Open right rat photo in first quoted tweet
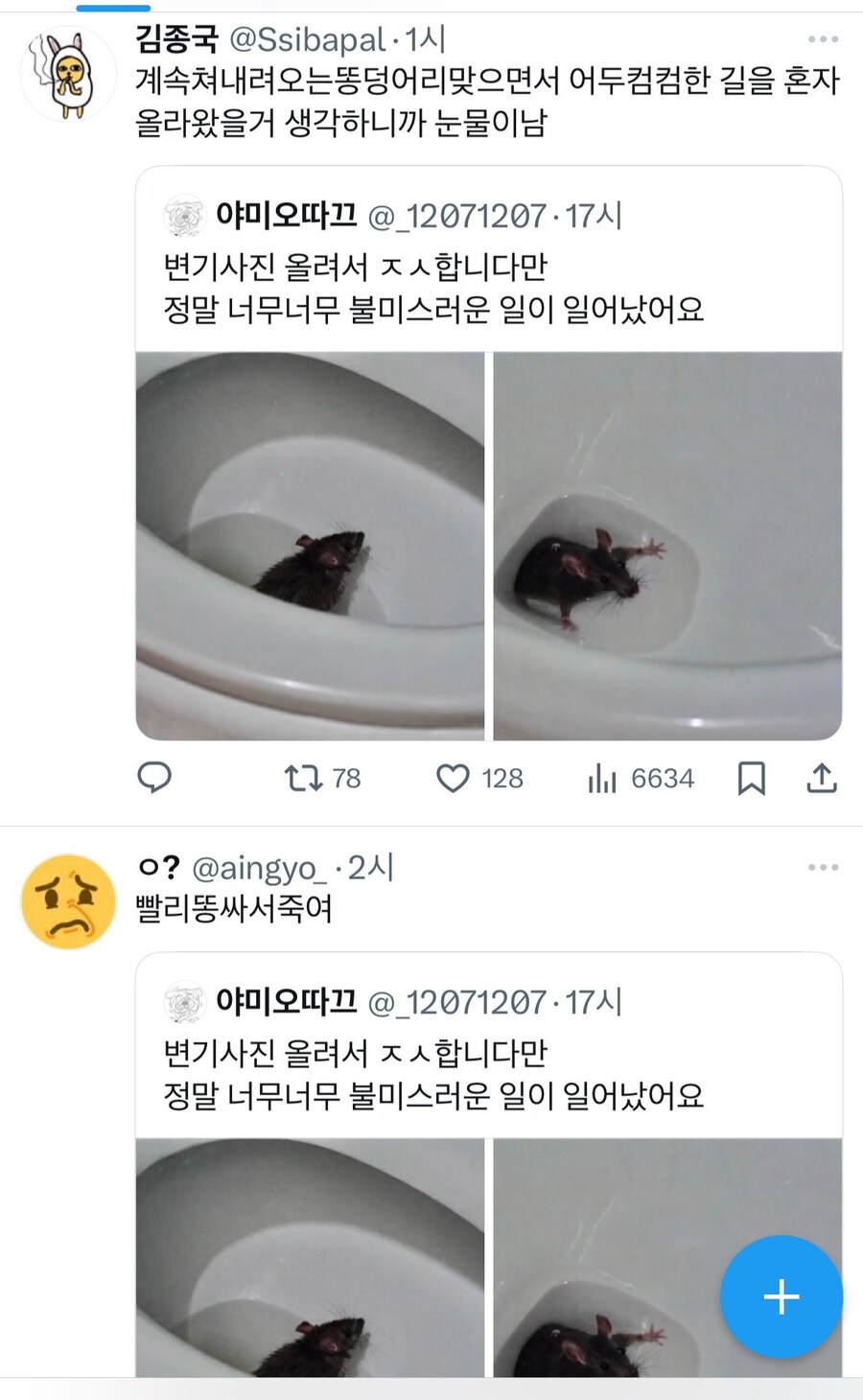Image resolution: width=863 pixels, height=1400 pixels. pyautogui.click(x=667, y=546)
